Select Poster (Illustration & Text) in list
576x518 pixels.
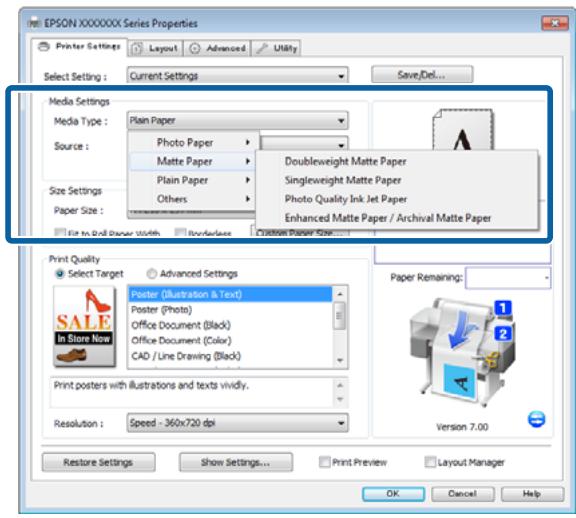[x=230, y=294]
